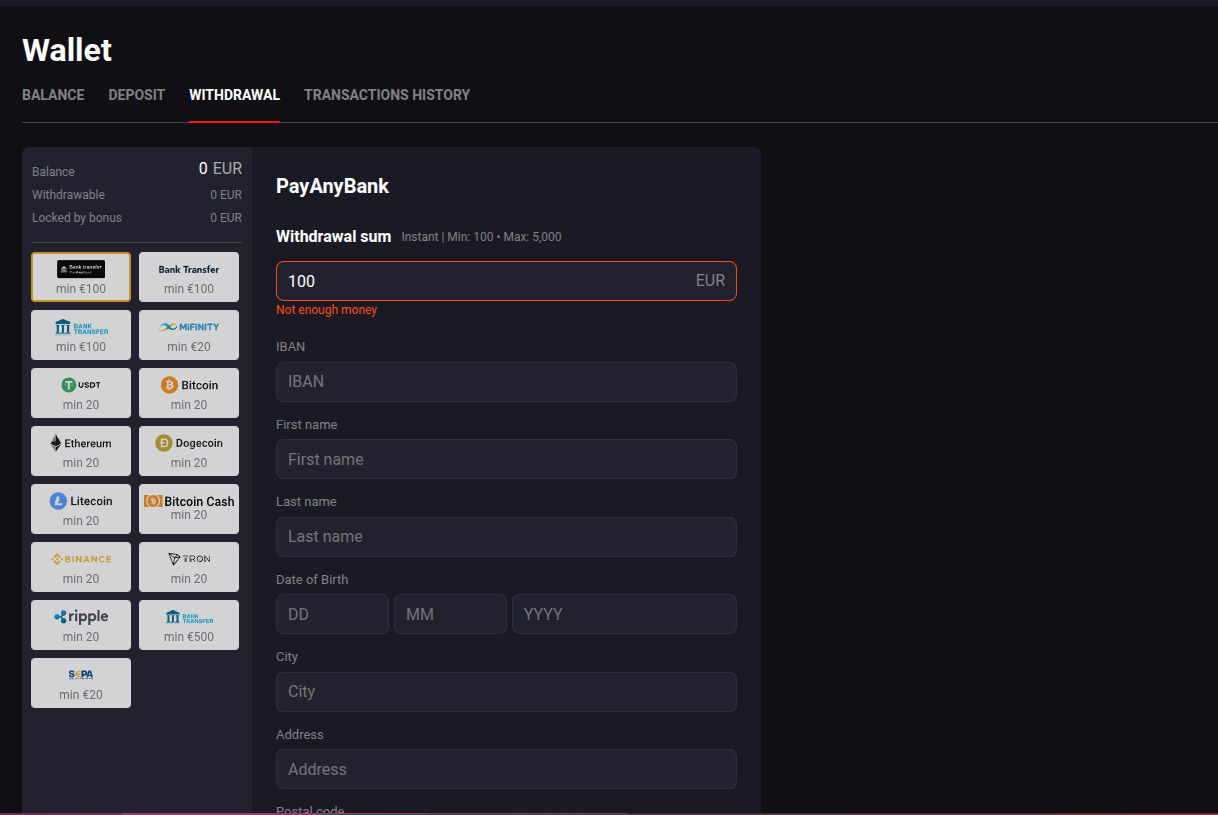
Task: Select the USDT withdrawal method
Action: (x=81, y=393)
